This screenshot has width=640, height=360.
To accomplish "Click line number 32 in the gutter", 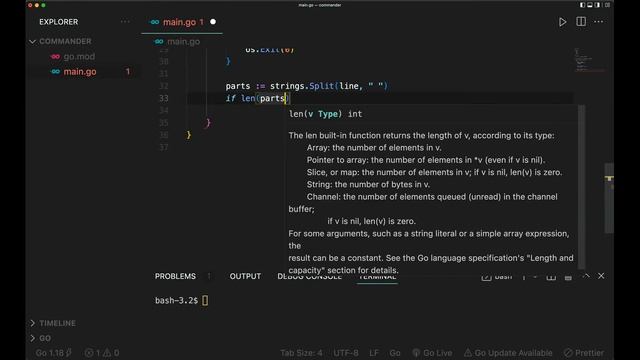I will (x=164, y=86).
